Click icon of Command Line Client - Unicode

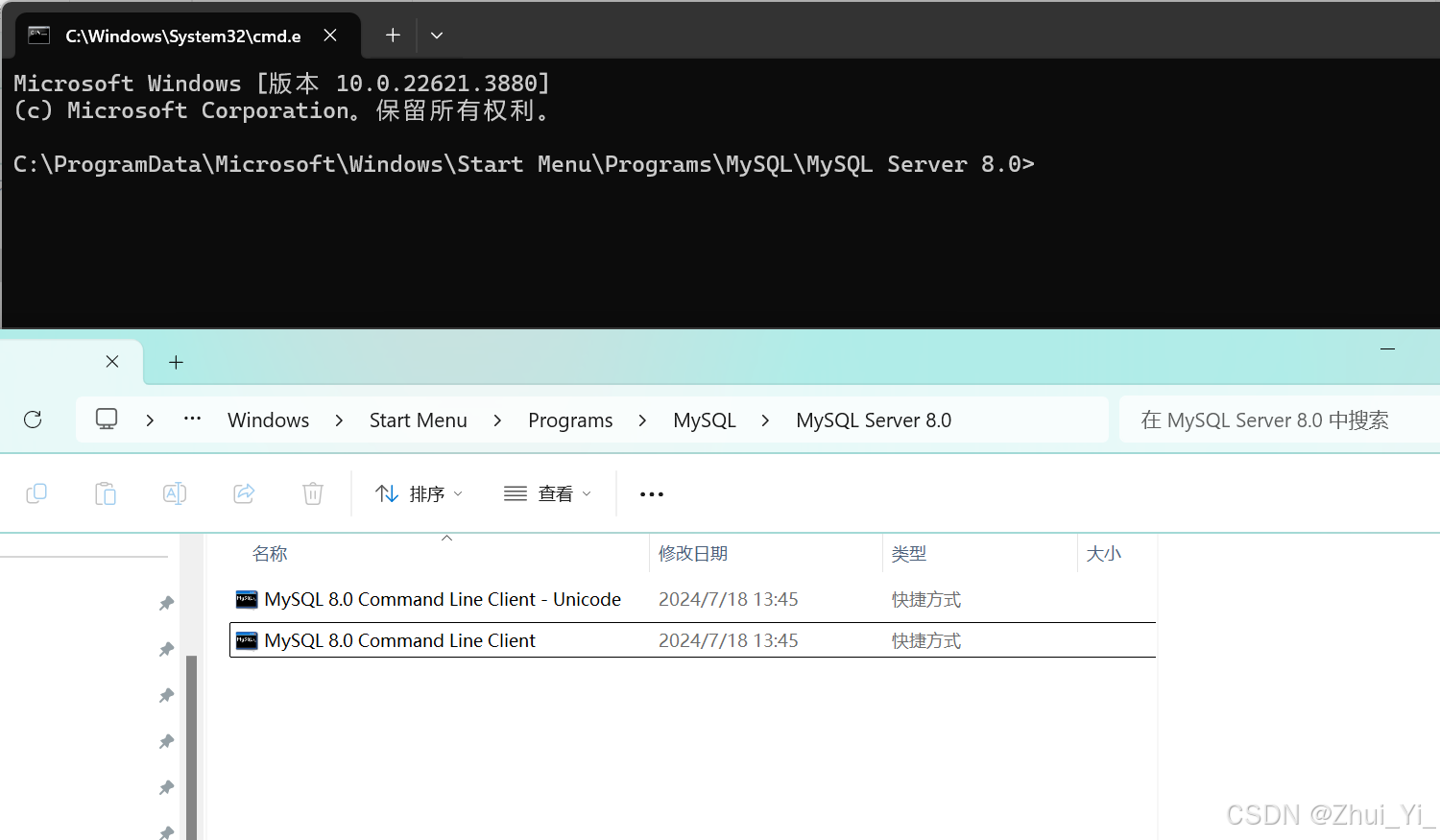247,600
